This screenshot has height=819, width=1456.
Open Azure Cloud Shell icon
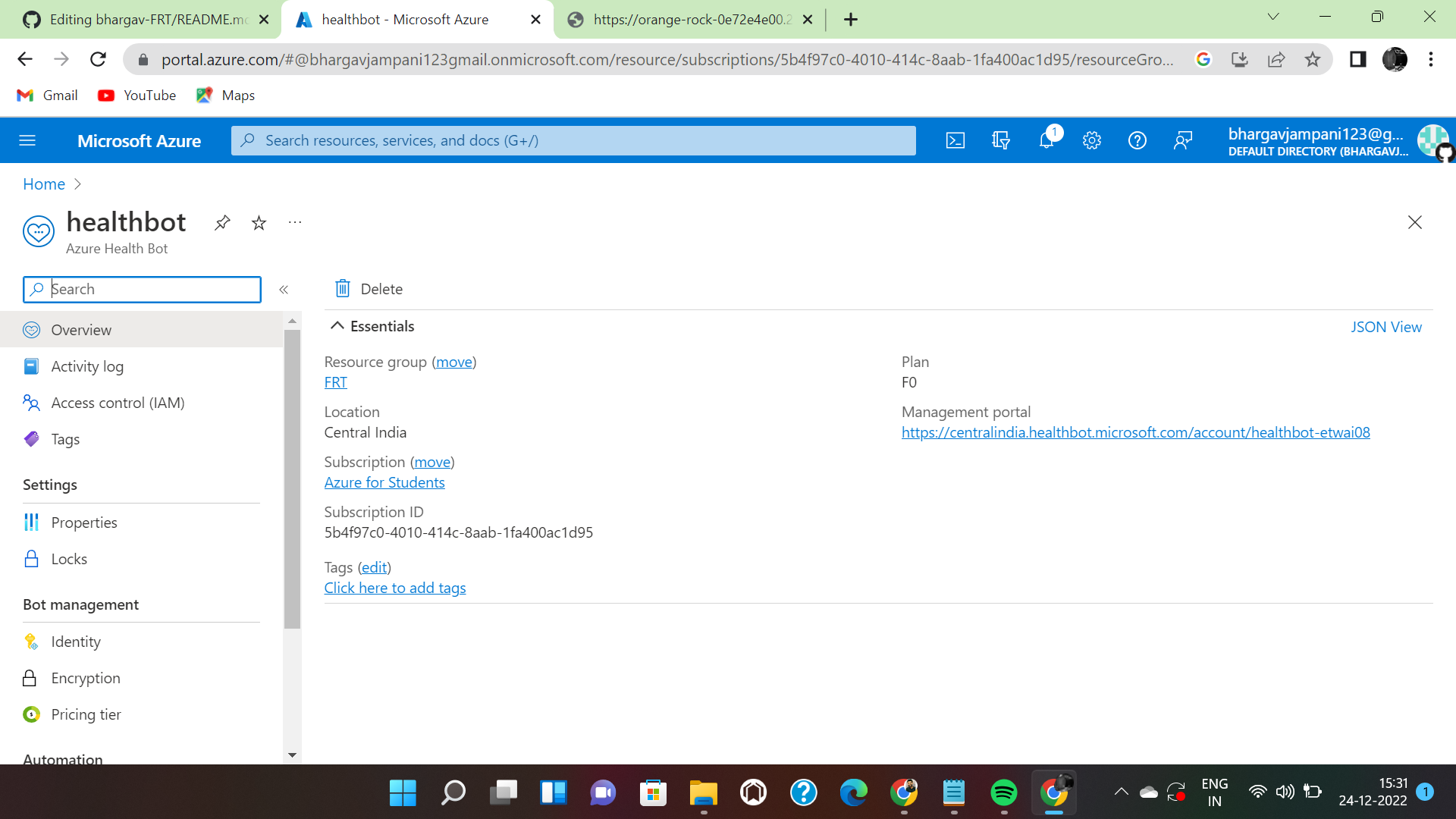(955, 140)
